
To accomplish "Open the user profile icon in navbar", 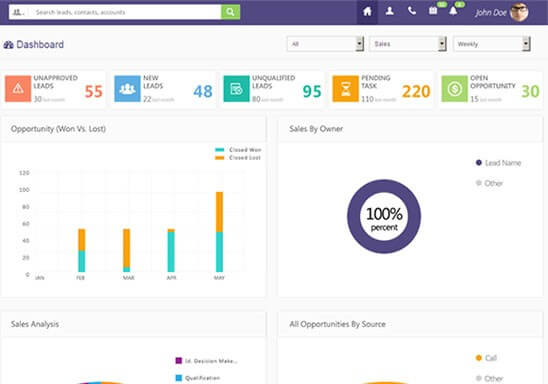I will pos(389,12).
